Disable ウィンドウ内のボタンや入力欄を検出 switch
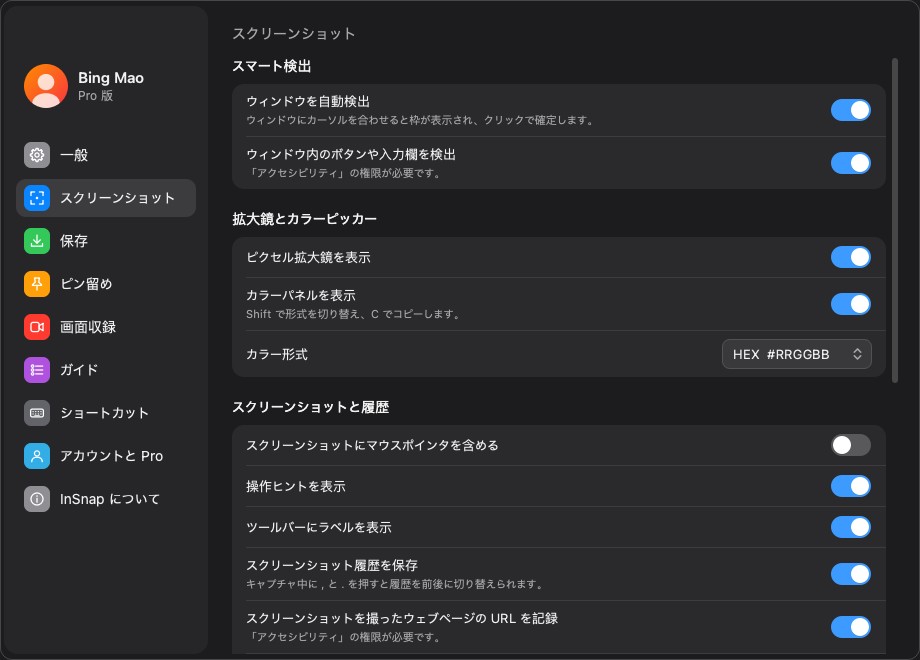 [x=850, y=163]
